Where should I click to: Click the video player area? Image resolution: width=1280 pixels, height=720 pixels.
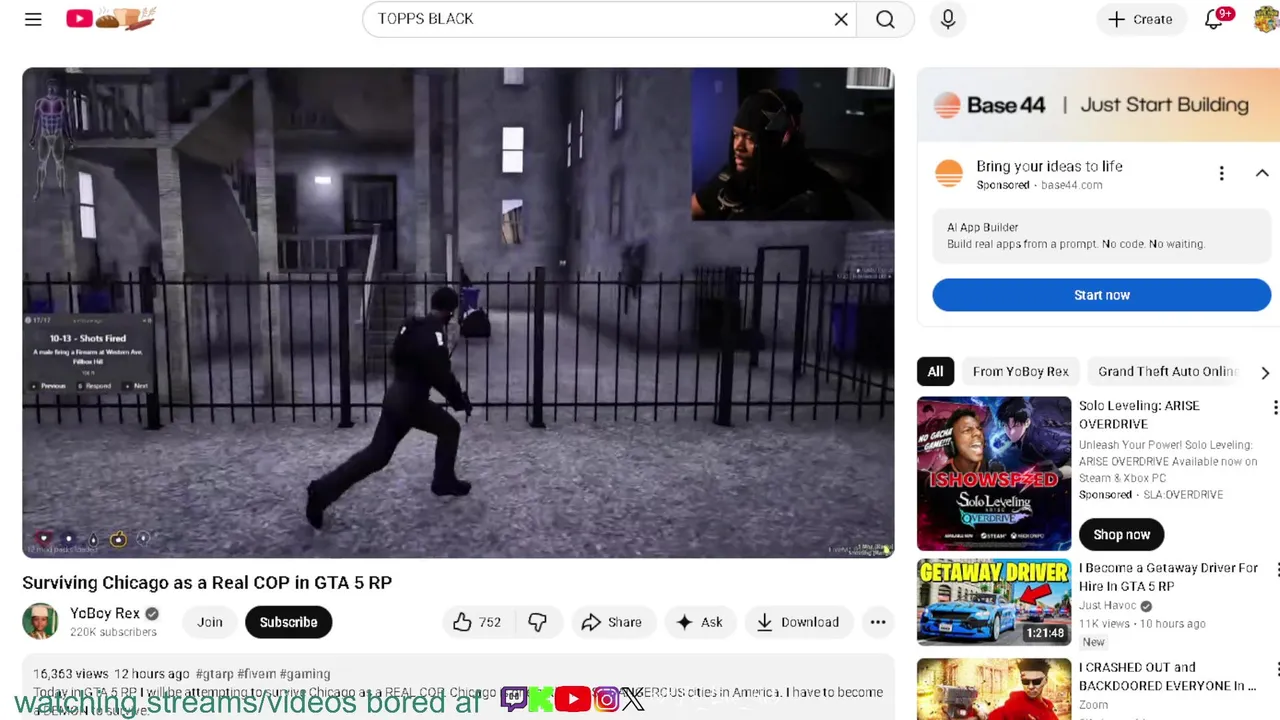458,312
